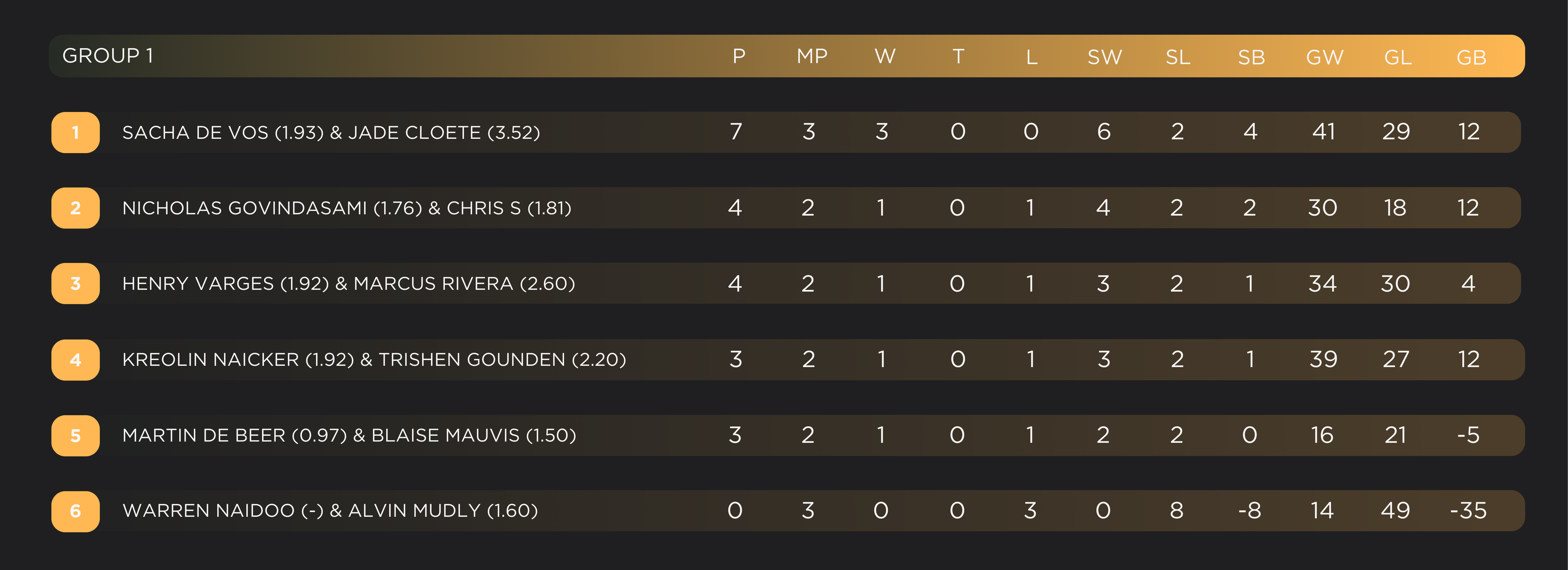The height and width of the screenshot is (570, 1568).
Task: Open Nicholas Govindasami & Chris S team
Action: point(346,208)
